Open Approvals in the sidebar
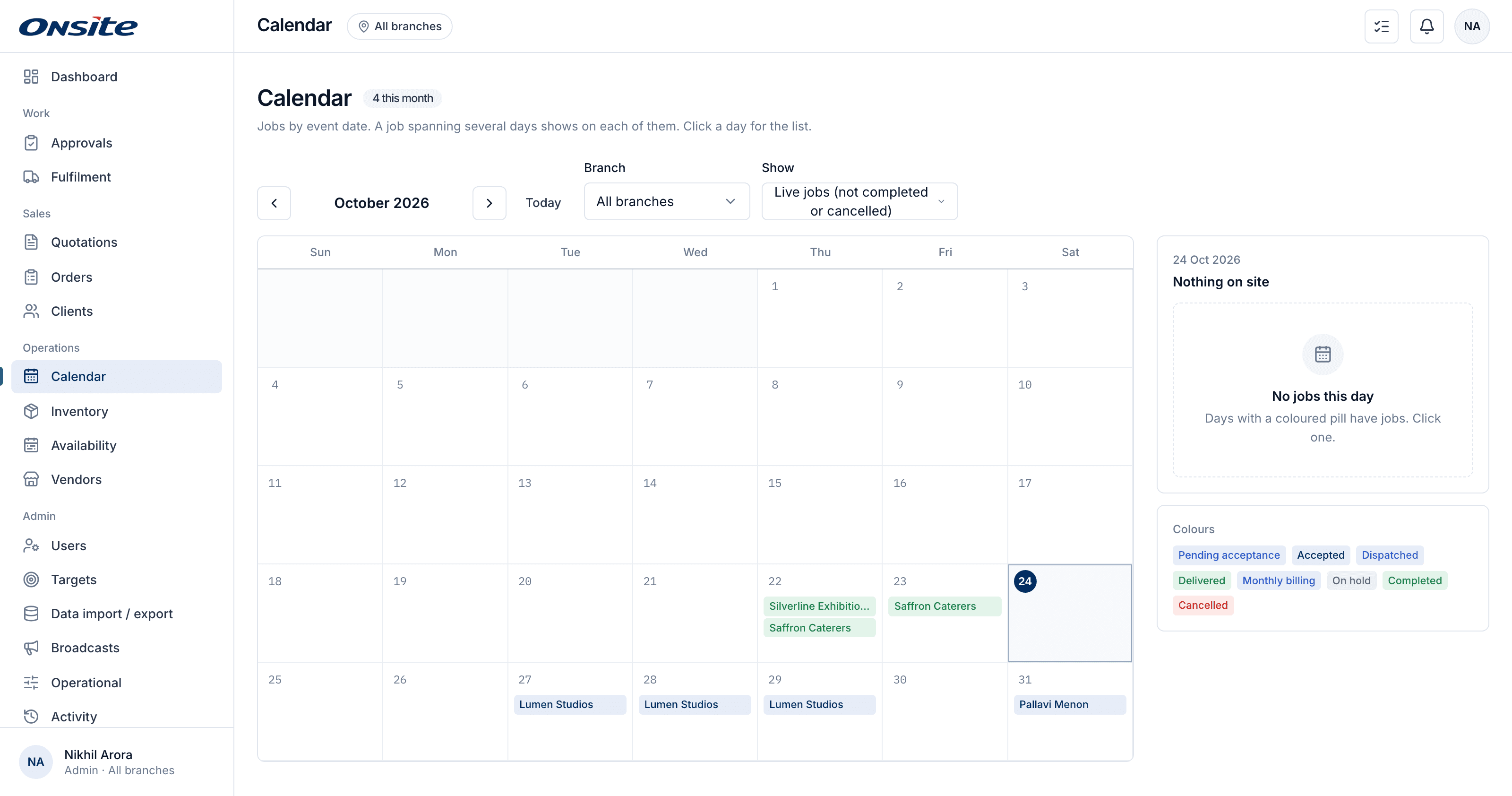 point(116,143)
